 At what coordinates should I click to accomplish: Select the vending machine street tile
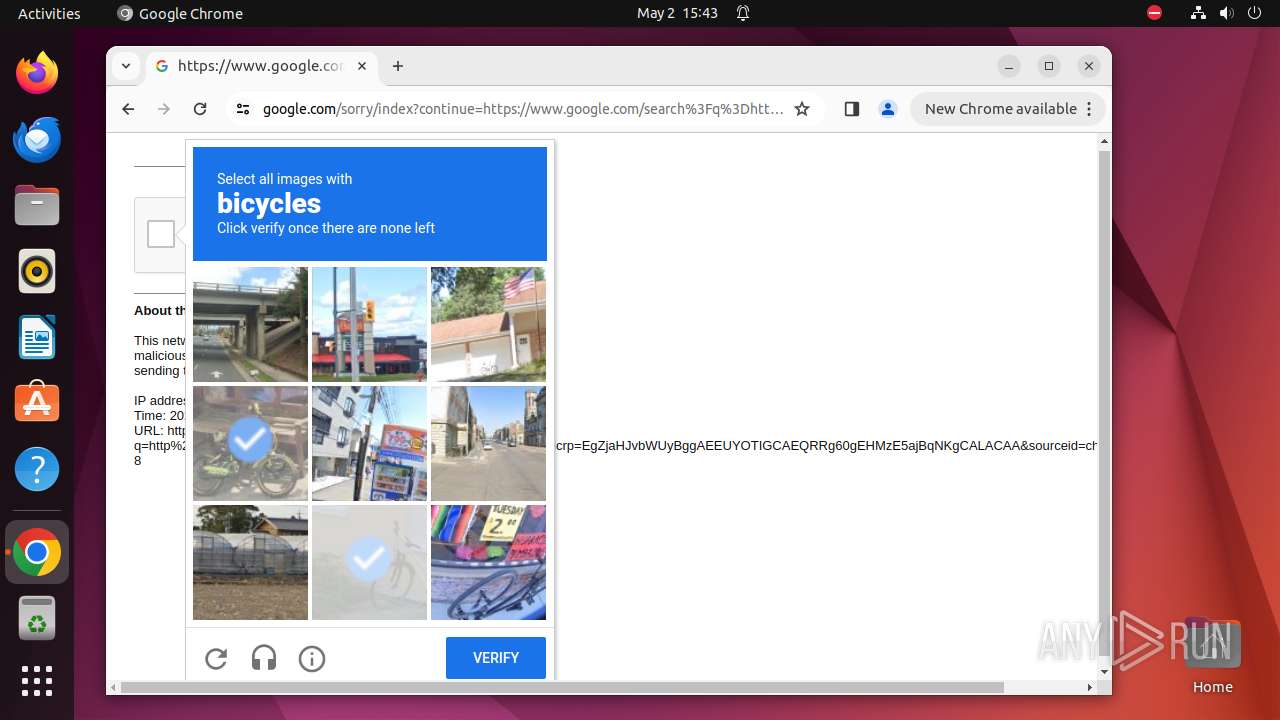[x=369, y=443]
